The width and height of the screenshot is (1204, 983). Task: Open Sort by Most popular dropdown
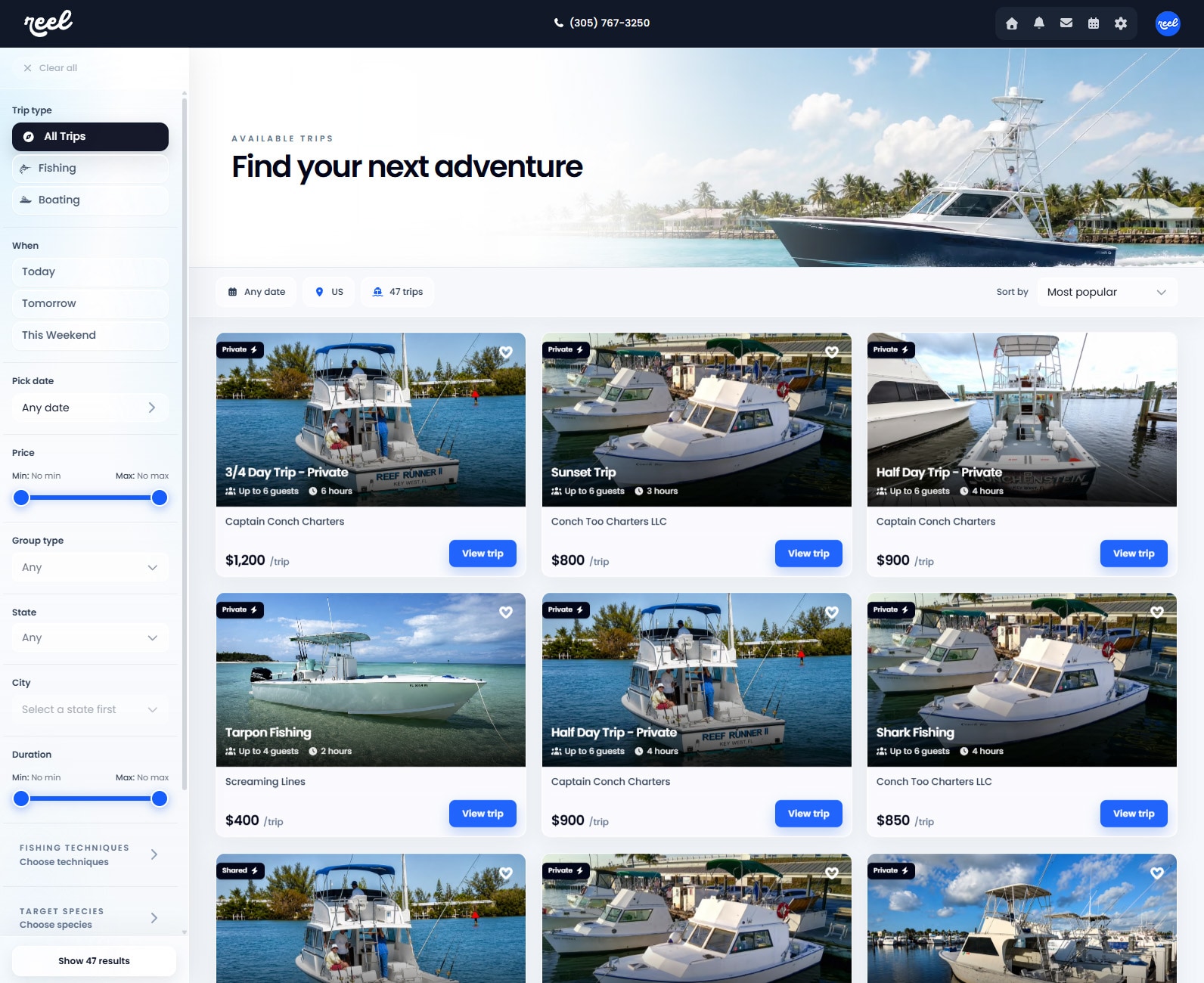(x=1106, y=292)
